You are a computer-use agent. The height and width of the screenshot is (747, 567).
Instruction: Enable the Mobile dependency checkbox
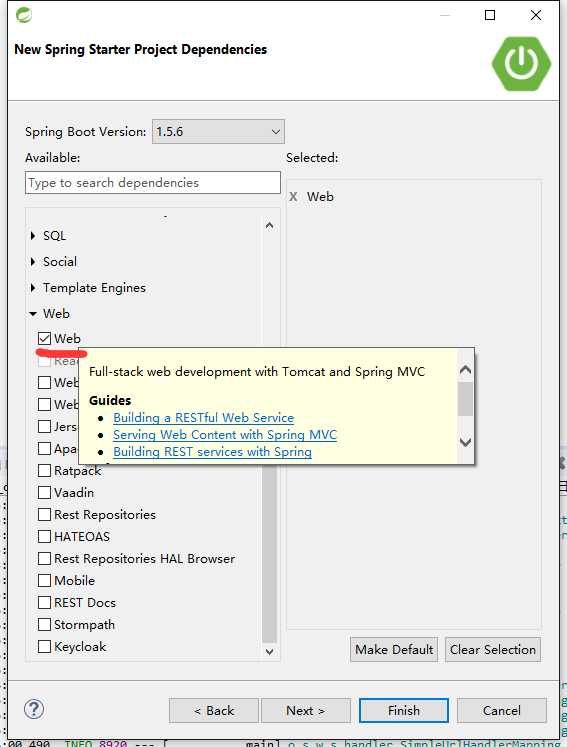[44, 580]
